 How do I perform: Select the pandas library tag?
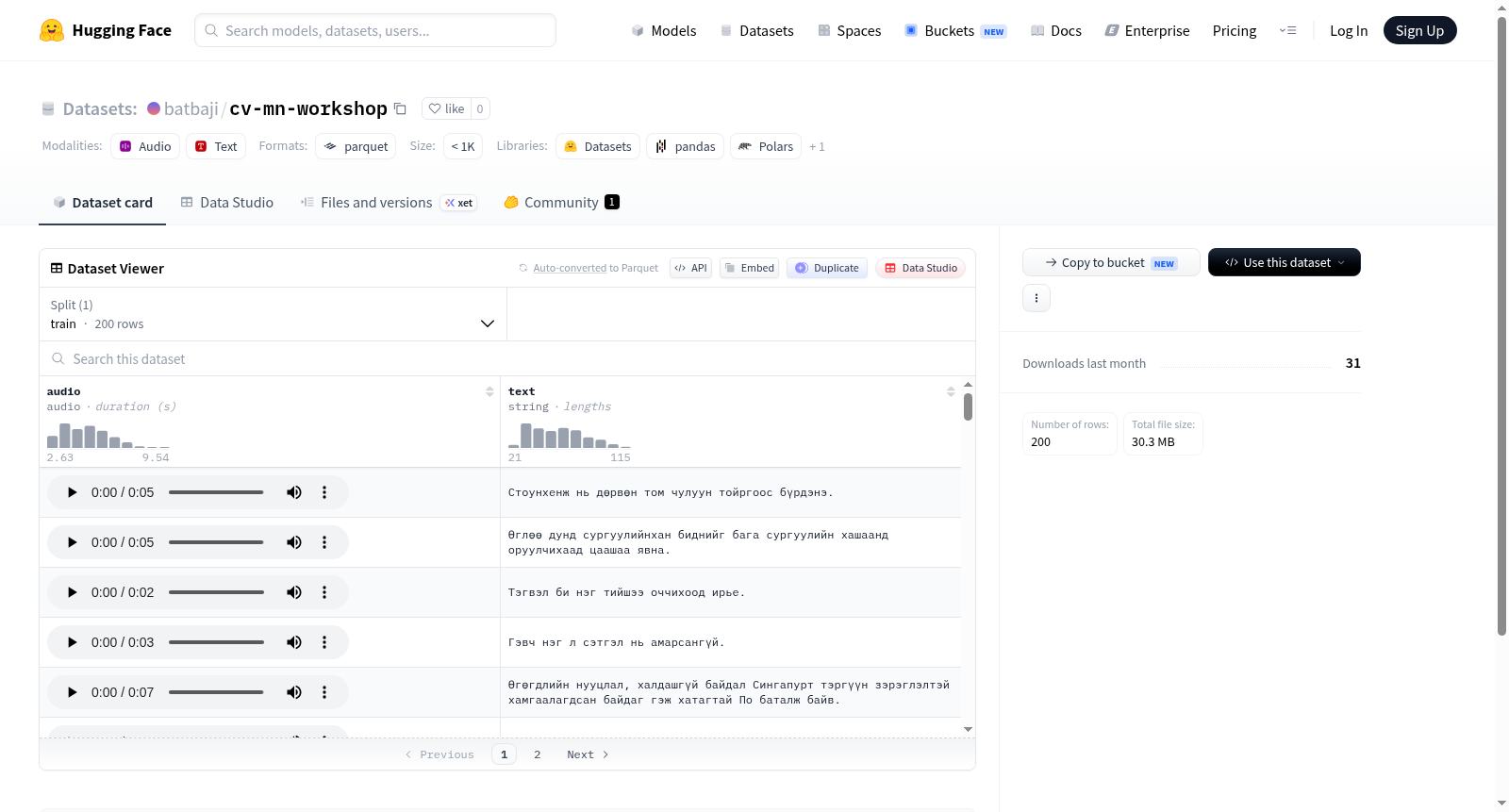pyautogui.click(x=685, y=146)
